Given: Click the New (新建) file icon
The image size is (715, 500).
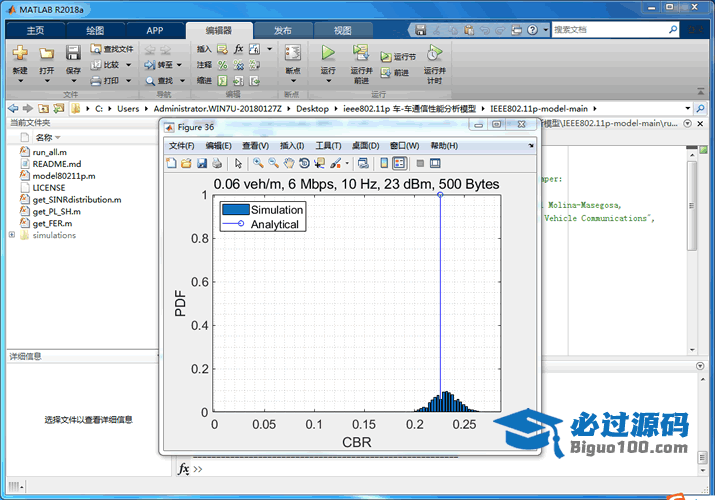Looking at the screenshot, I should pos(20,54).
